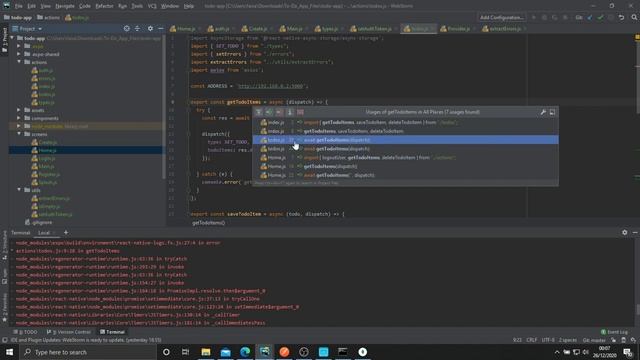Viewport: 640px width, 360px height.
Task: Hide the Project panel with the minus icon
Action: tap(161, 29)
